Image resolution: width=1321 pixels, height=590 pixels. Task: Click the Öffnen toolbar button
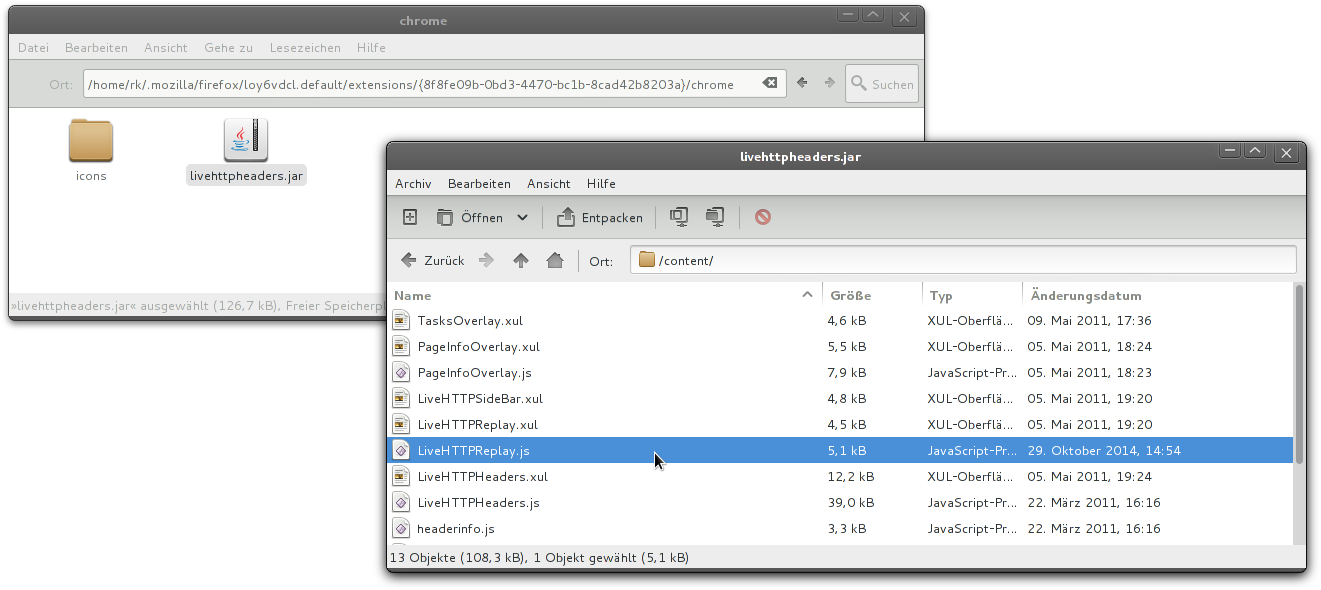pos(469,217)
